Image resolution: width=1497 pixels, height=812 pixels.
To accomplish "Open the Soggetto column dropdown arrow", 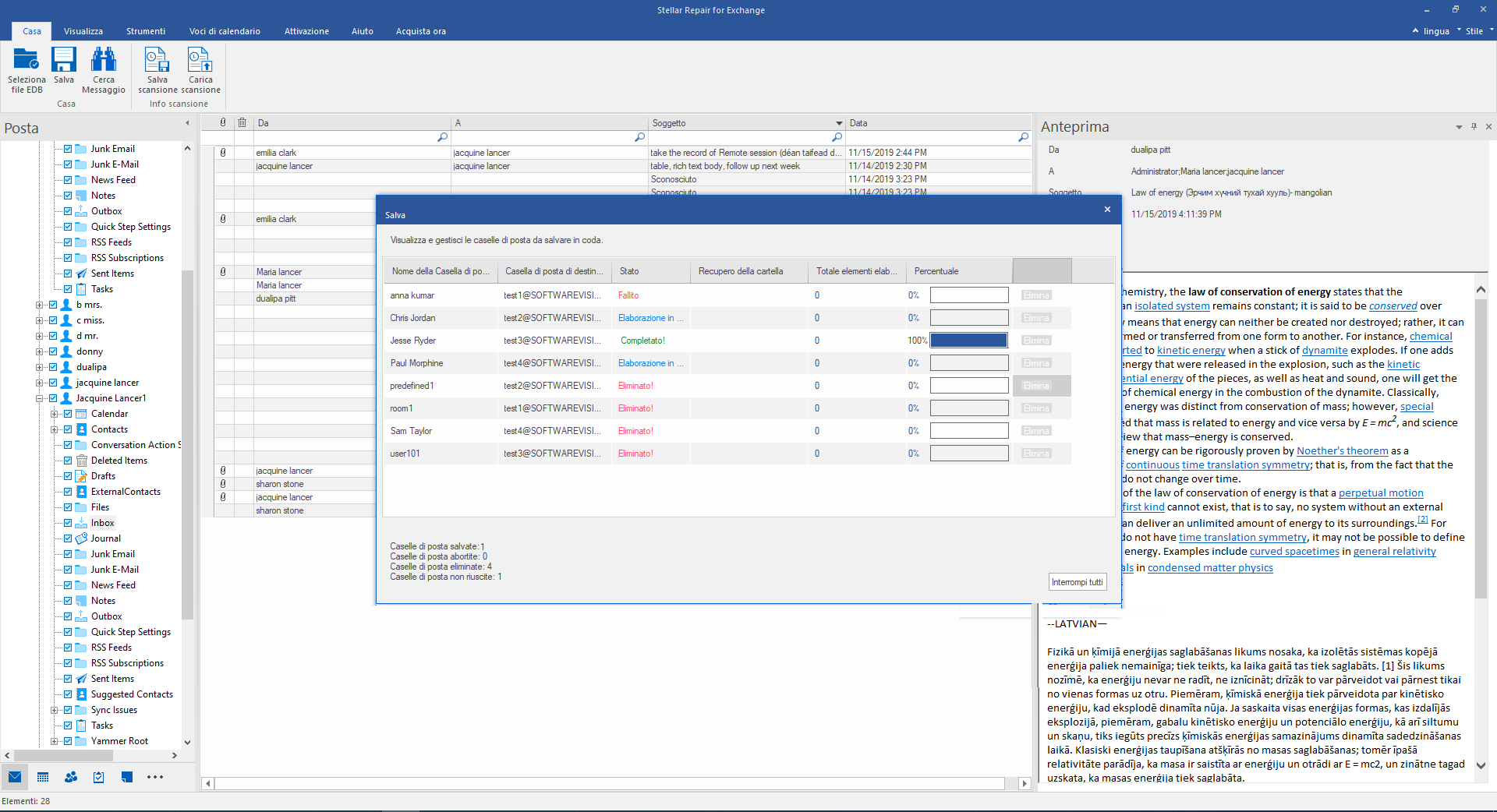I will 839,123.
